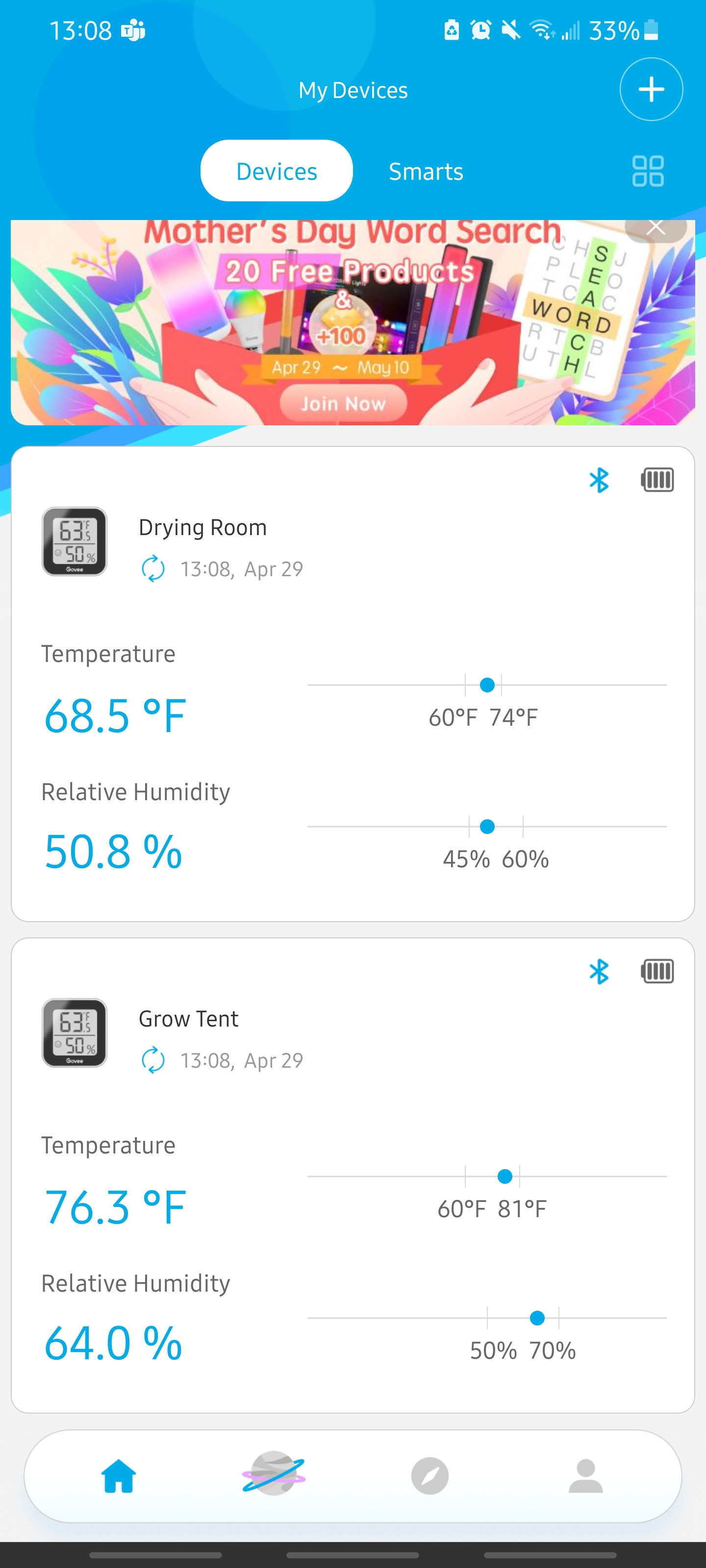Close the Mother's Day banner
The image size is (706, 1568).
656,228
